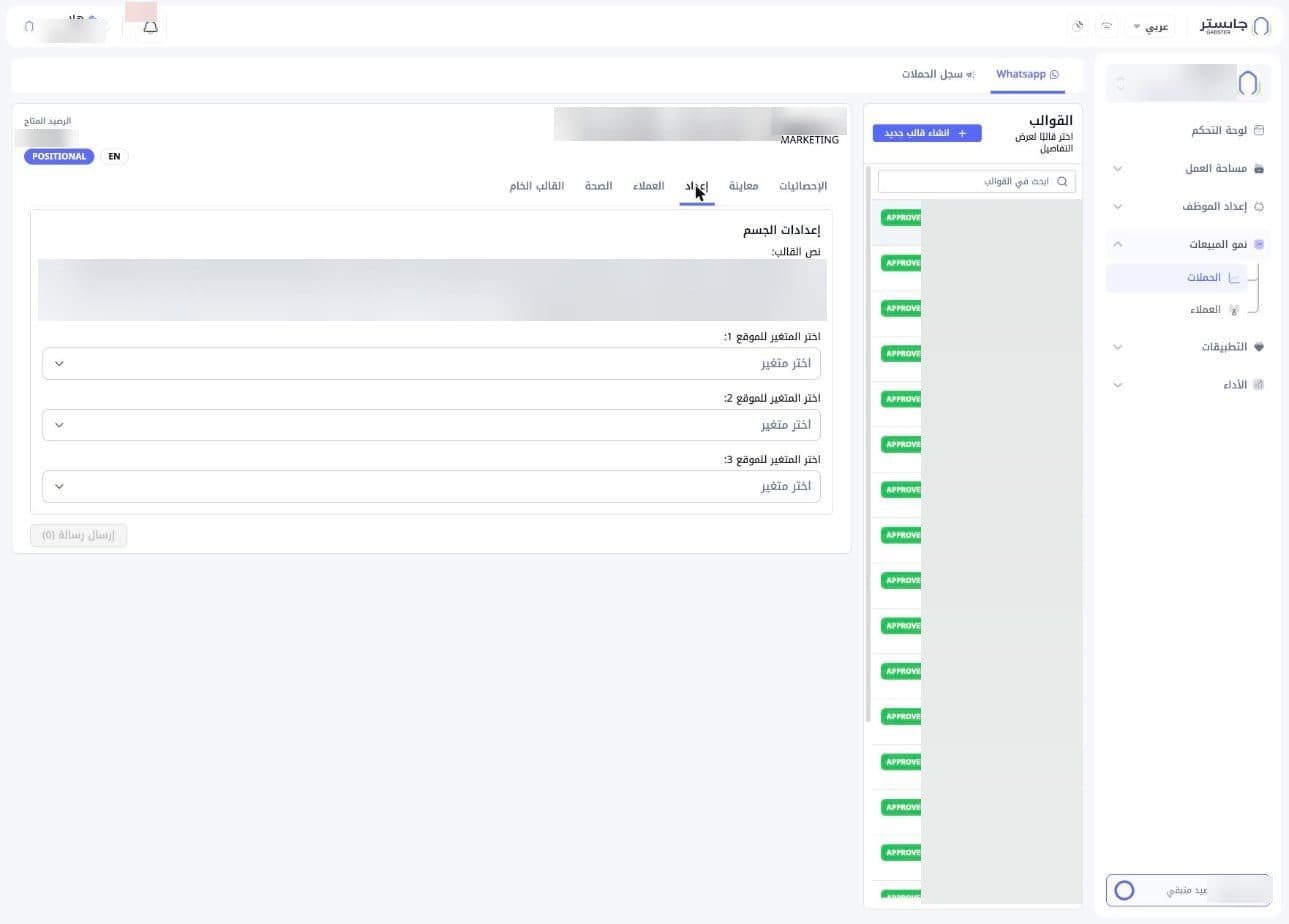Expand the التطبيقات menu chevron
Viewport: 1289px width, 924px height.
point(1118,347)
